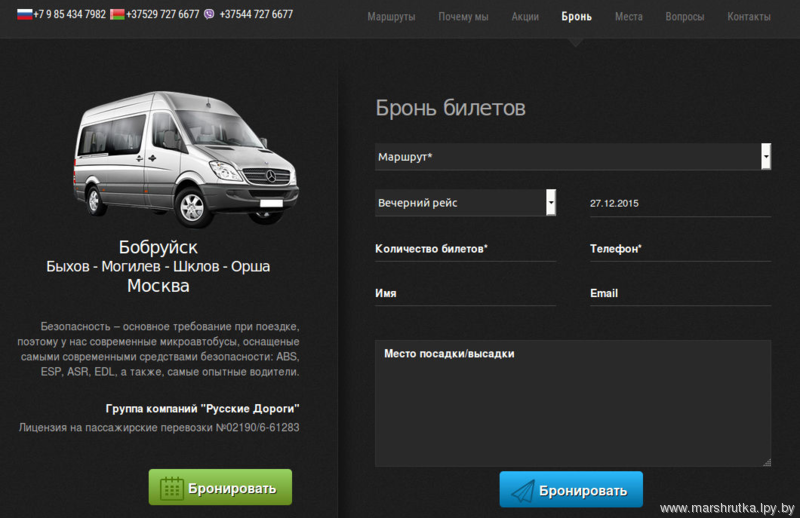Click the calendar icon on green button
800x518 pixels.
click(171, 488)
